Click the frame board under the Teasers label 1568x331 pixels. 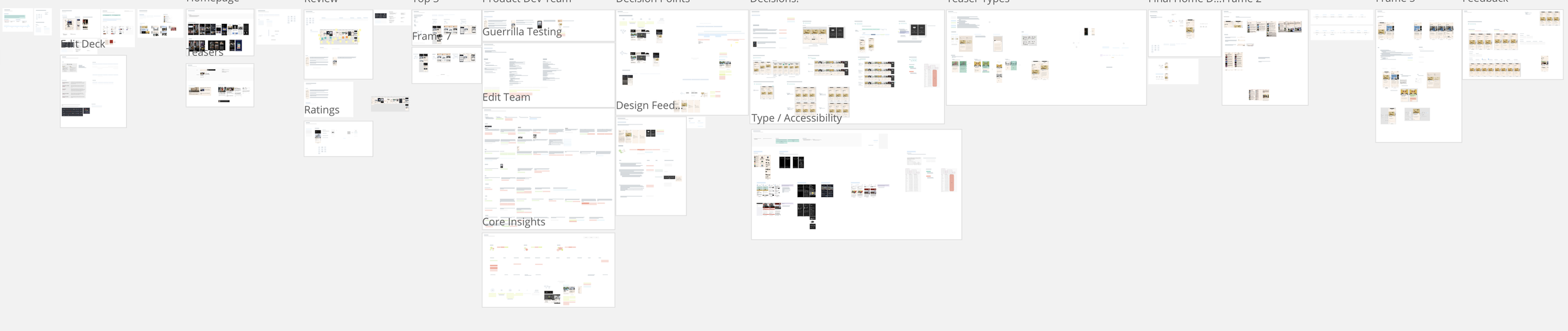click(x=220, y=85)
